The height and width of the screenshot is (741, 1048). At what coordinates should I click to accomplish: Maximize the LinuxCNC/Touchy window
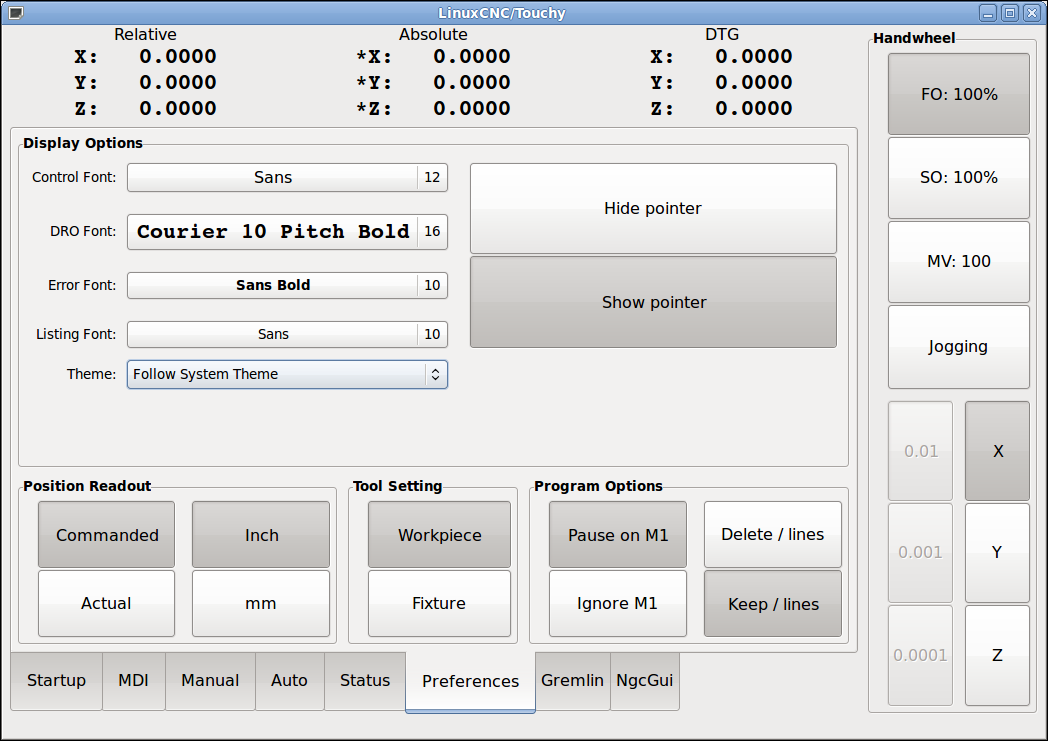pos(1010,13)
